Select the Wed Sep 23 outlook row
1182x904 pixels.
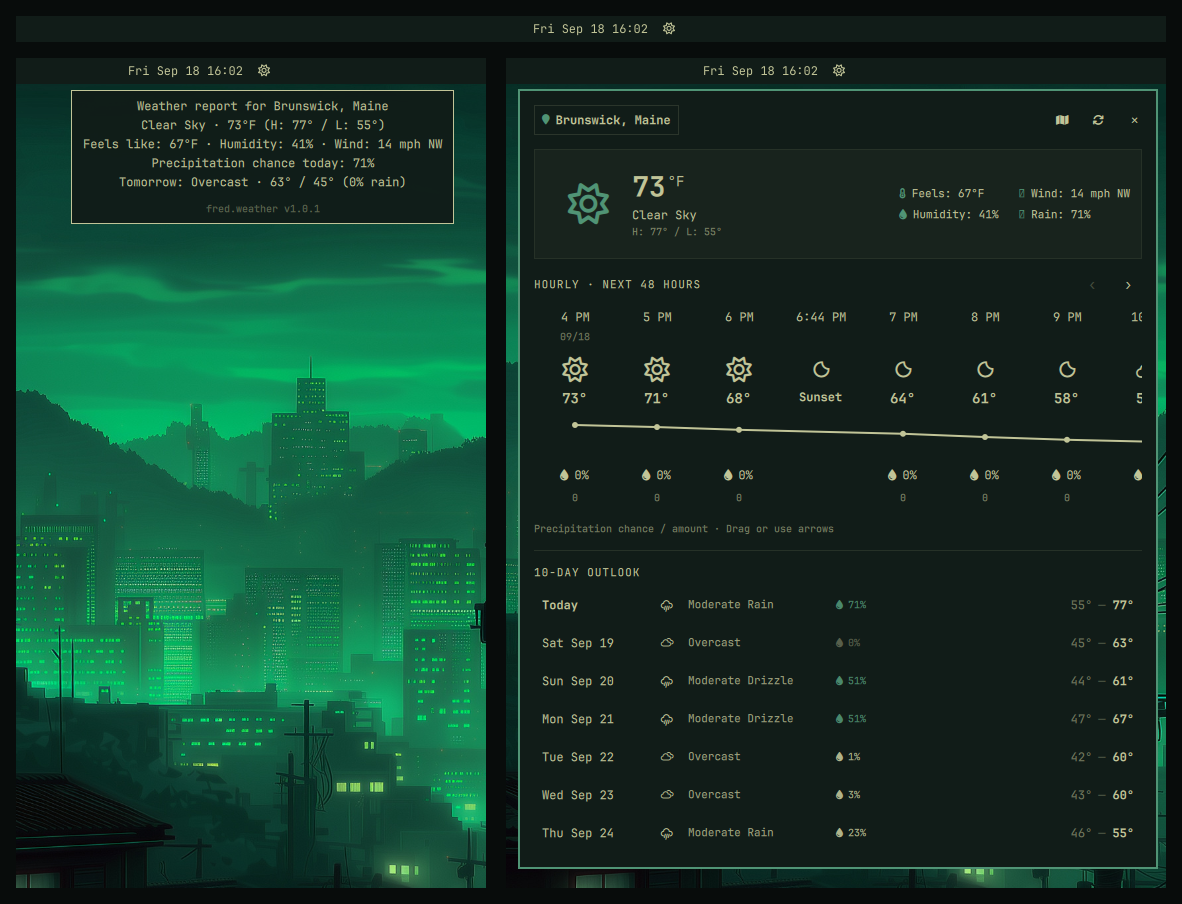pyautogui.click(x=838, y=795)
